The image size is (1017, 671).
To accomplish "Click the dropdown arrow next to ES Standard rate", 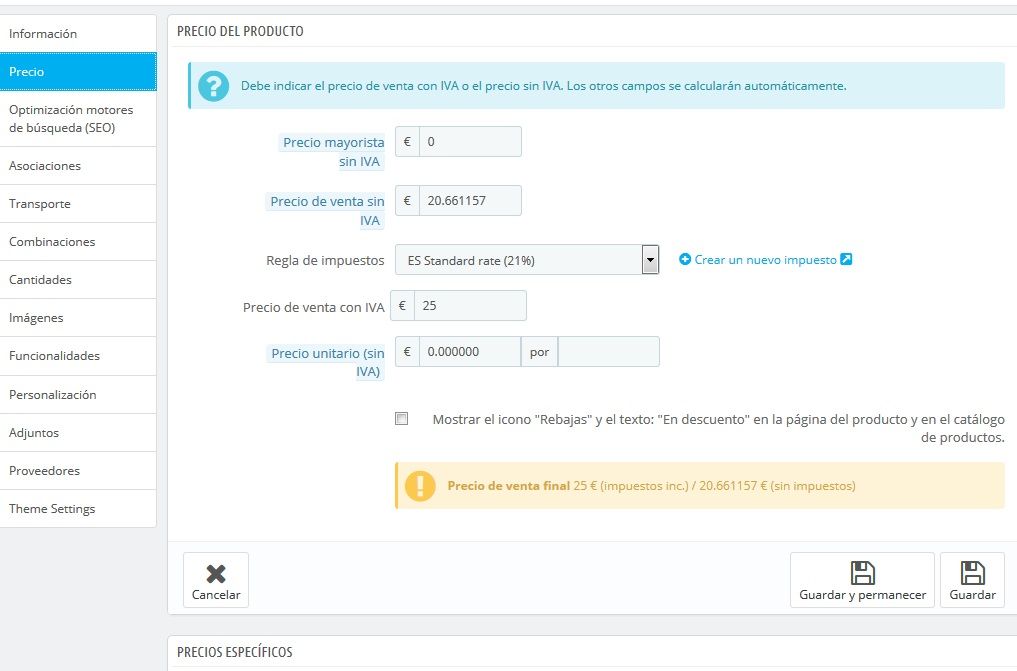I will coord(650,261).
